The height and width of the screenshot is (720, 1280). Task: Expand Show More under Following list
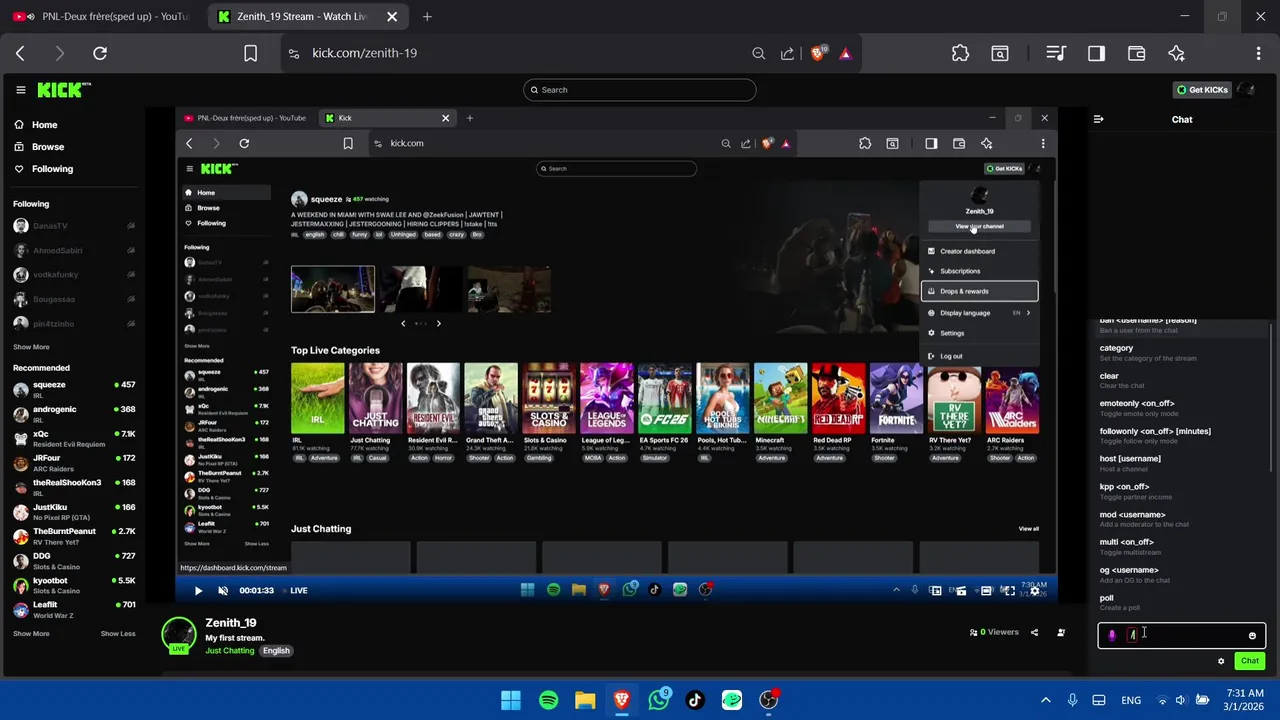coord(31,347)
